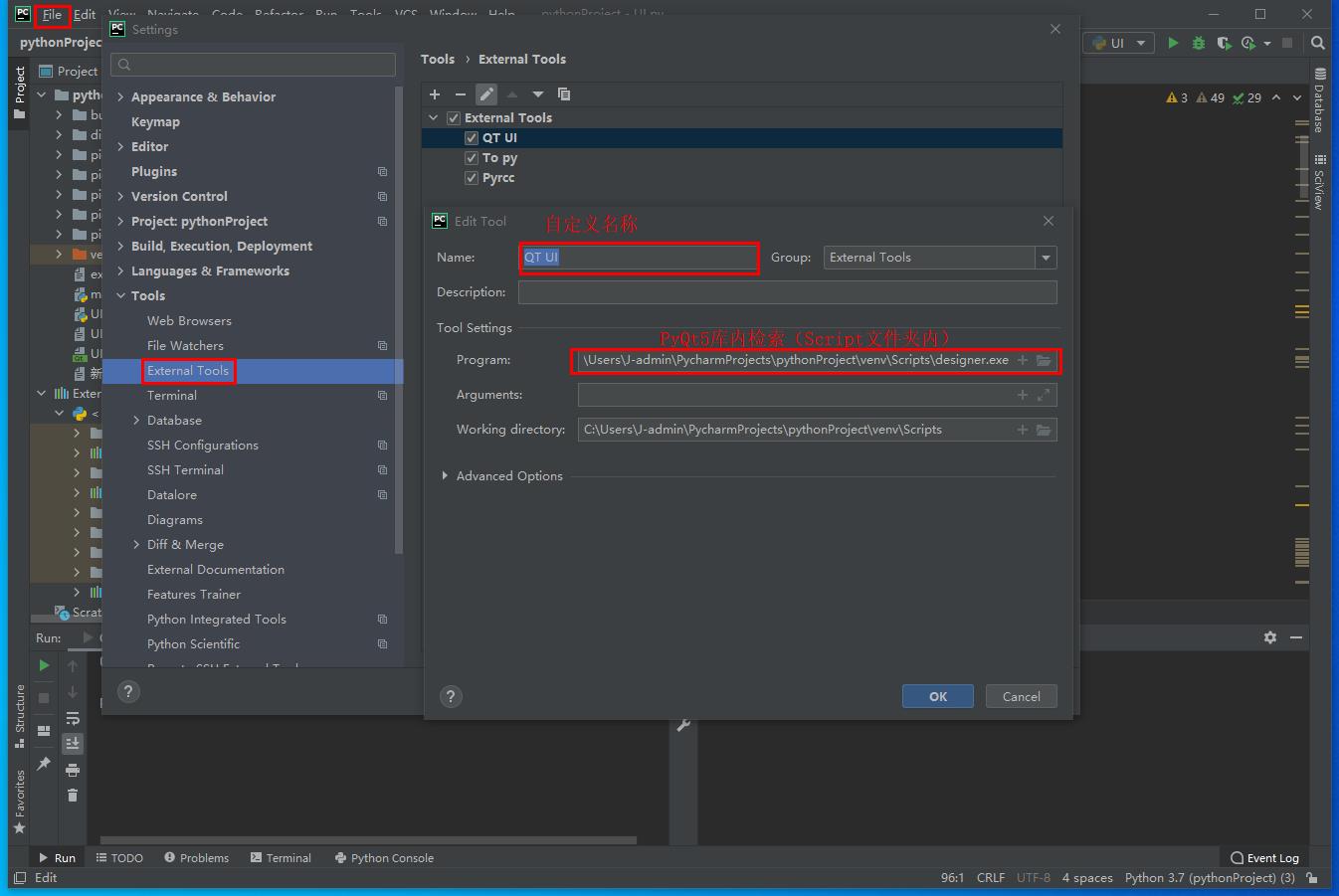
Task: Click the Name input field
Action: pyautogui.click(x=639, y=258)
